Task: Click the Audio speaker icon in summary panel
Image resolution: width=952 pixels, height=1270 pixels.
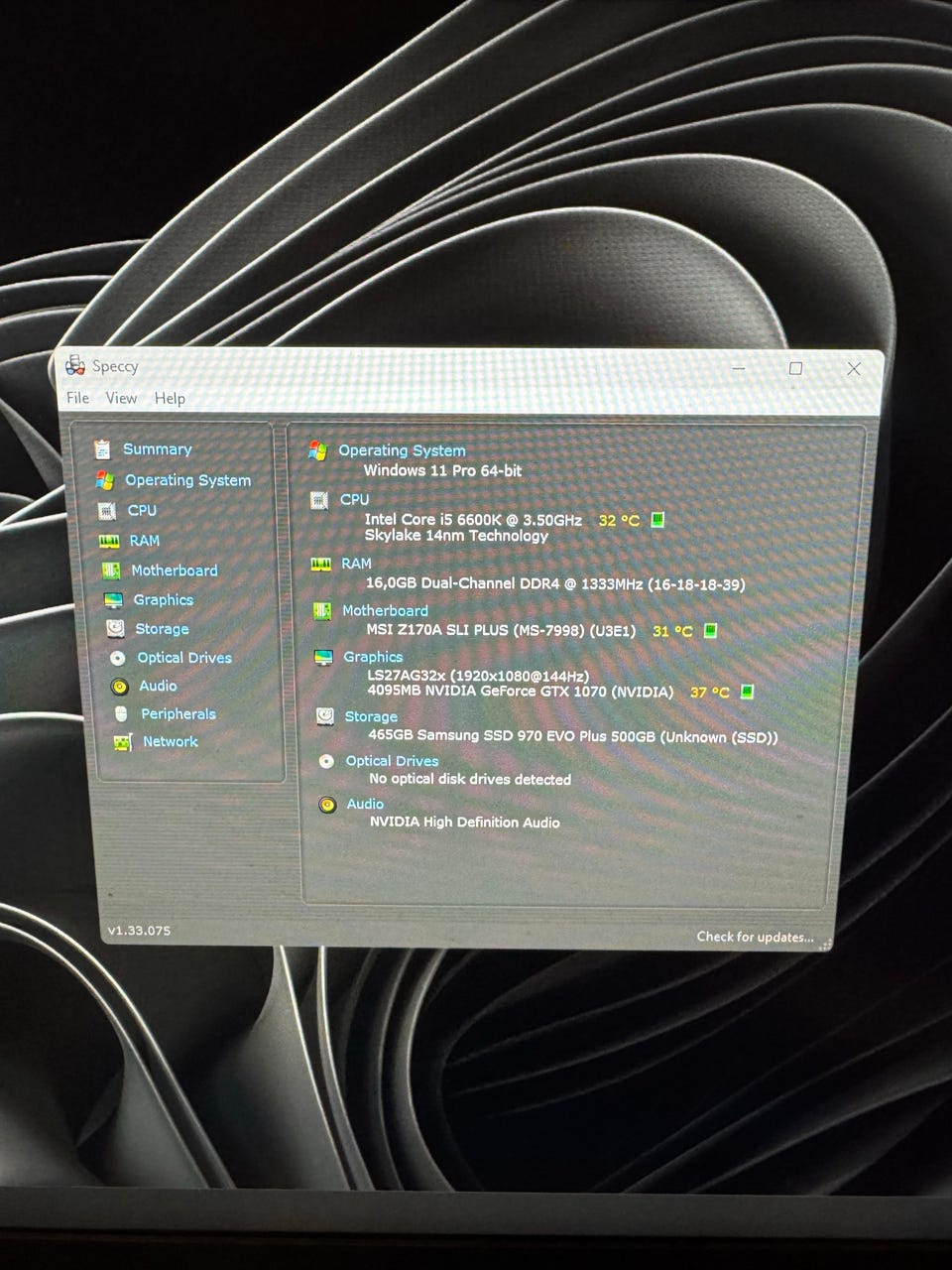Action: [x=327, y=805]
